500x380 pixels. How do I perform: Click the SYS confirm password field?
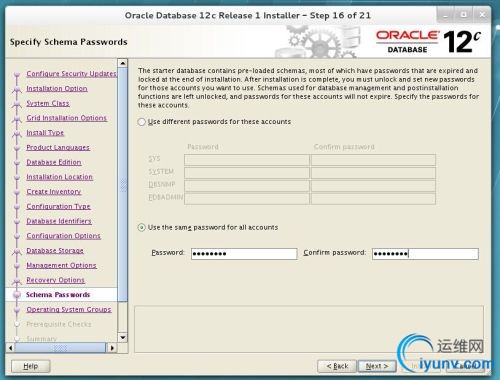[373, 160]
